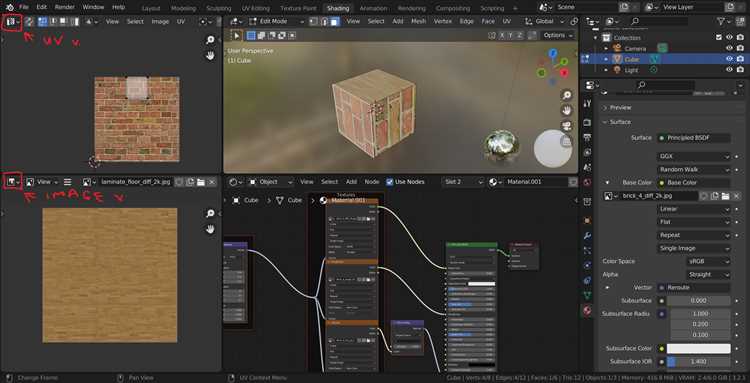Hide Collection via its eye icon
This screenshot has width=750, height=383.
[729, 37]
